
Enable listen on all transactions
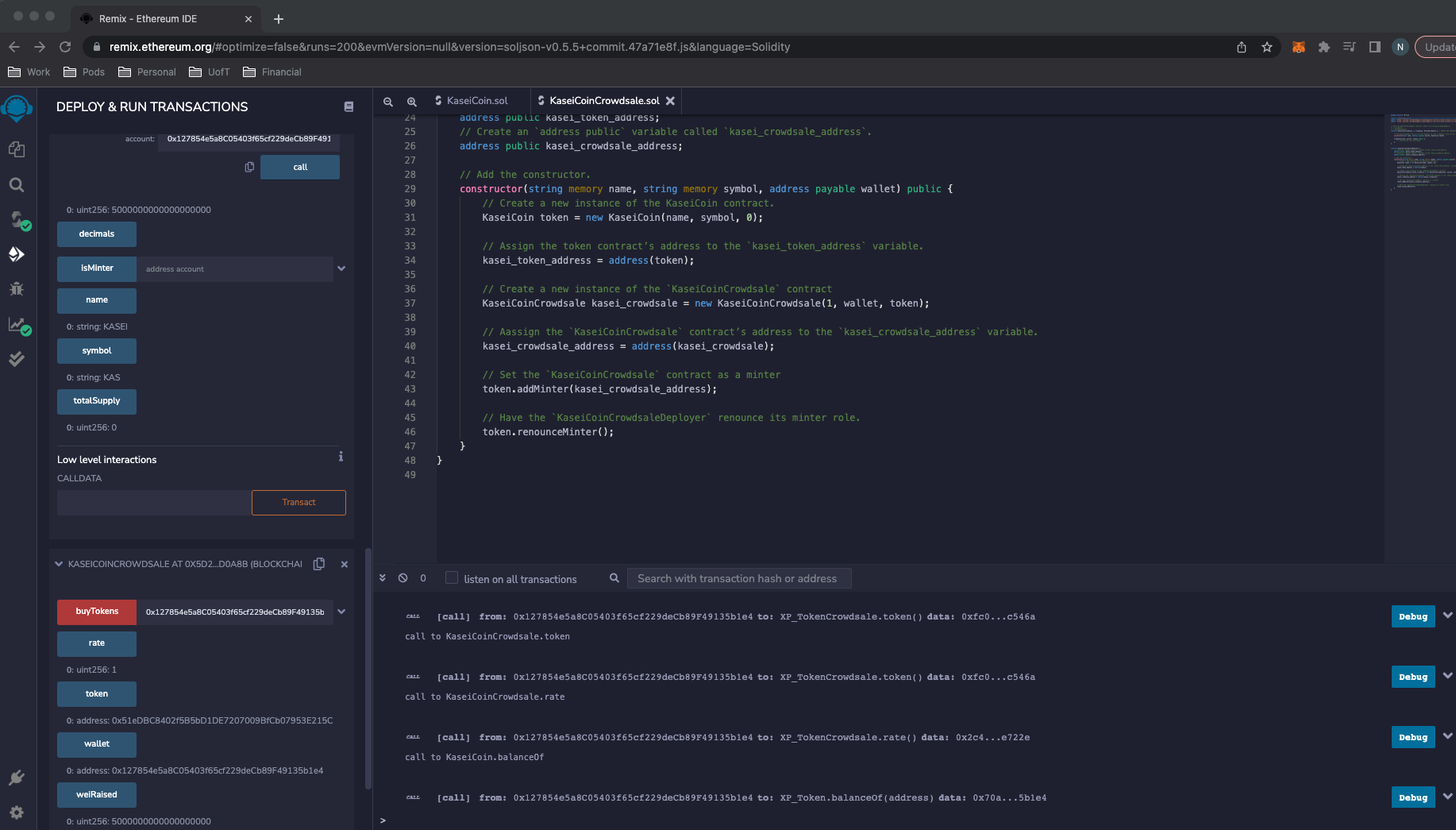click(450, 578)
